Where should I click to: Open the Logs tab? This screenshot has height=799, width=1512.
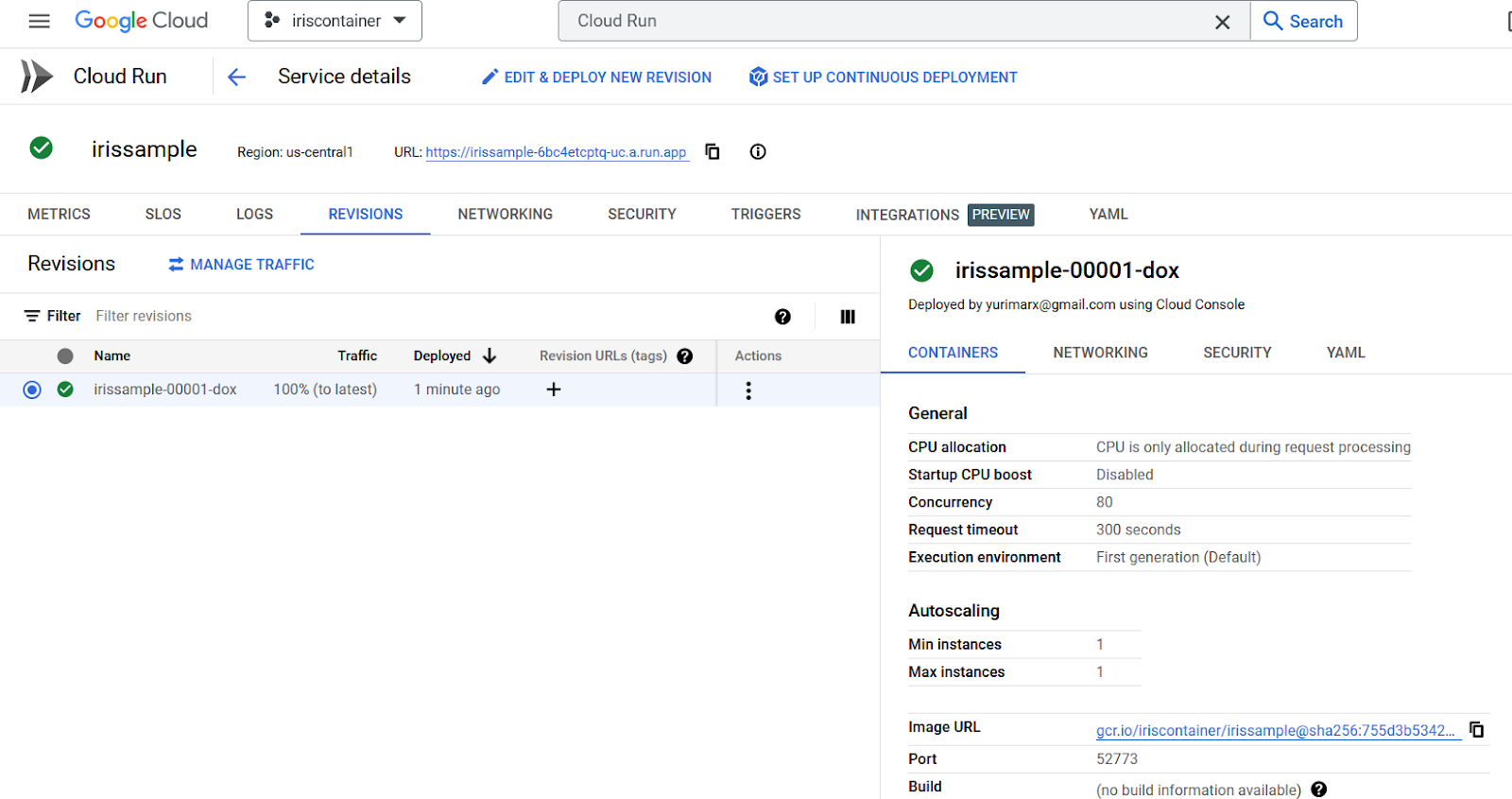pyautogui.click(x=254, y=215)
